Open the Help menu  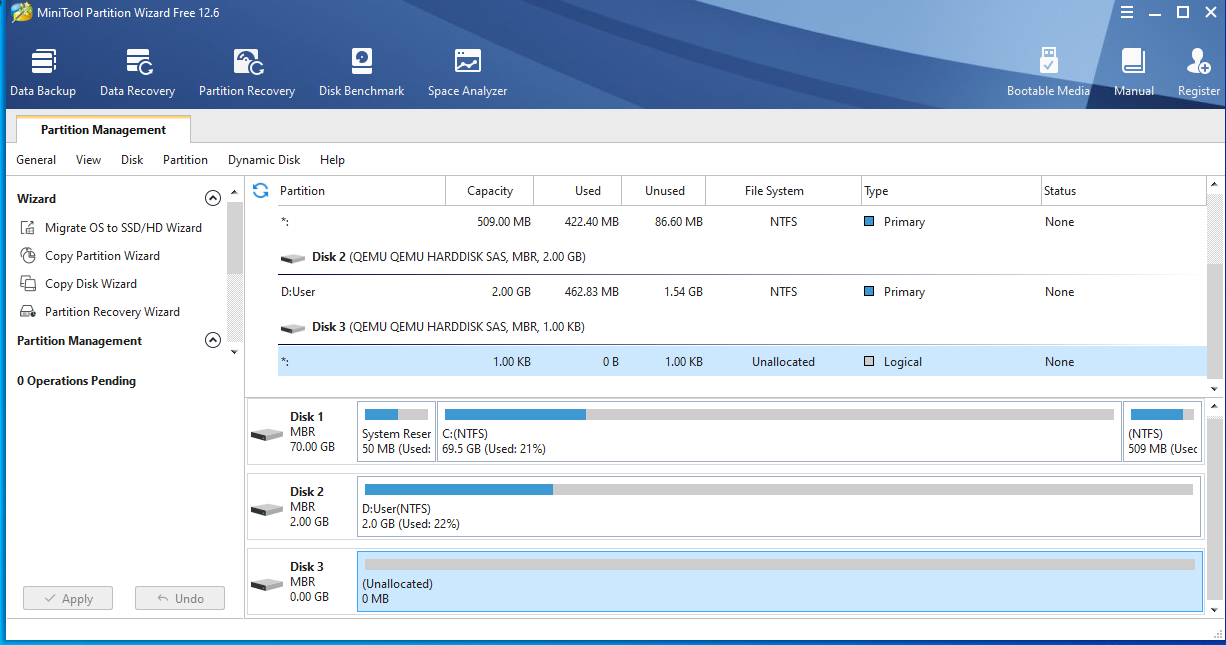(x=332, y=160)
